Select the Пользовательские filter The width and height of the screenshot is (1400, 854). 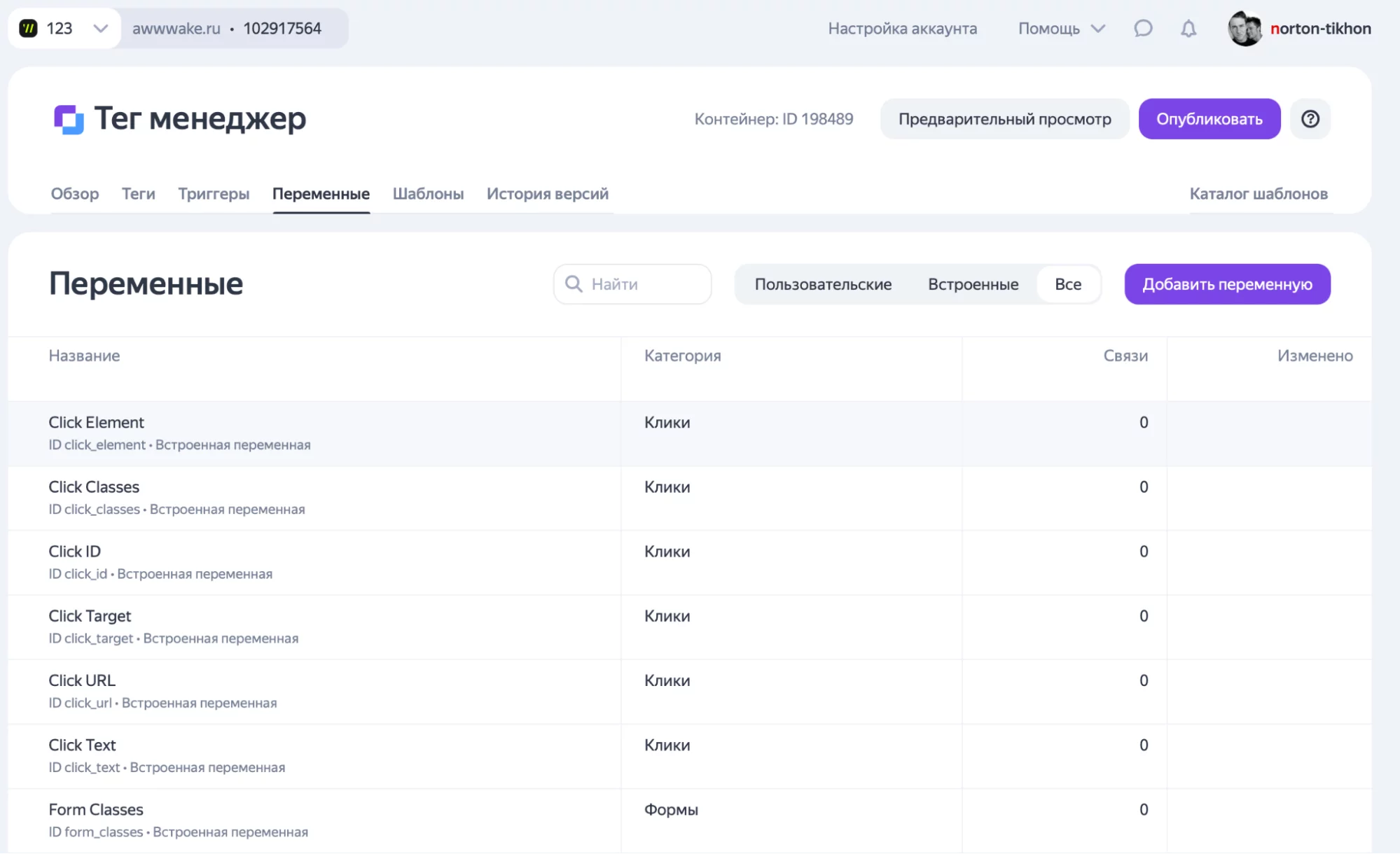(x=823, y=284)
